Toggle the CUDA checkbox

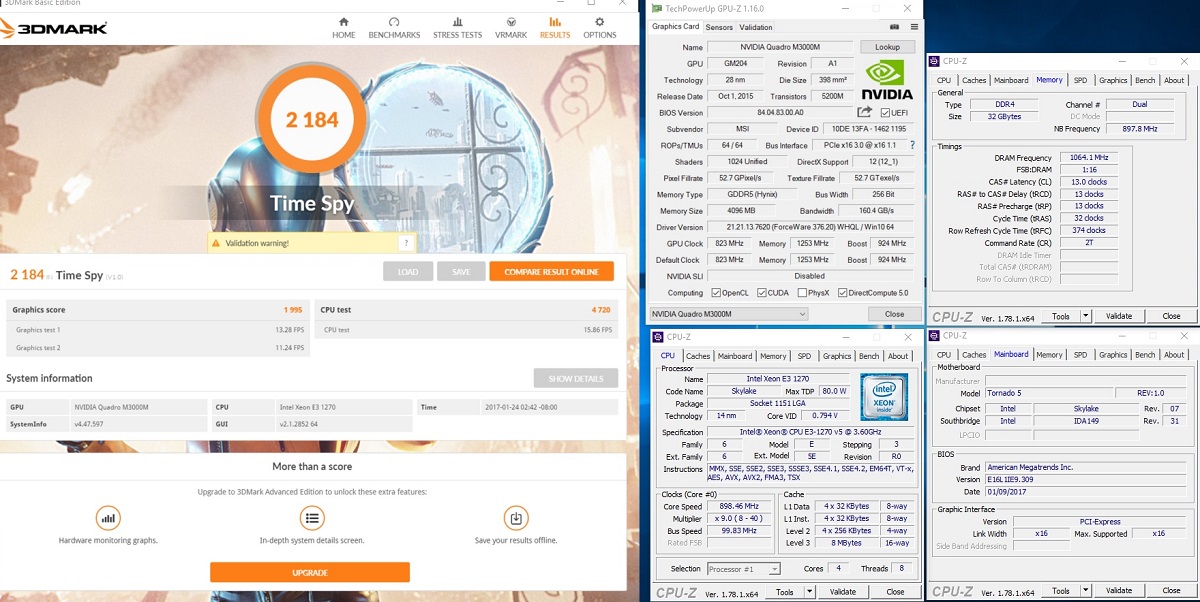(762, 293)
